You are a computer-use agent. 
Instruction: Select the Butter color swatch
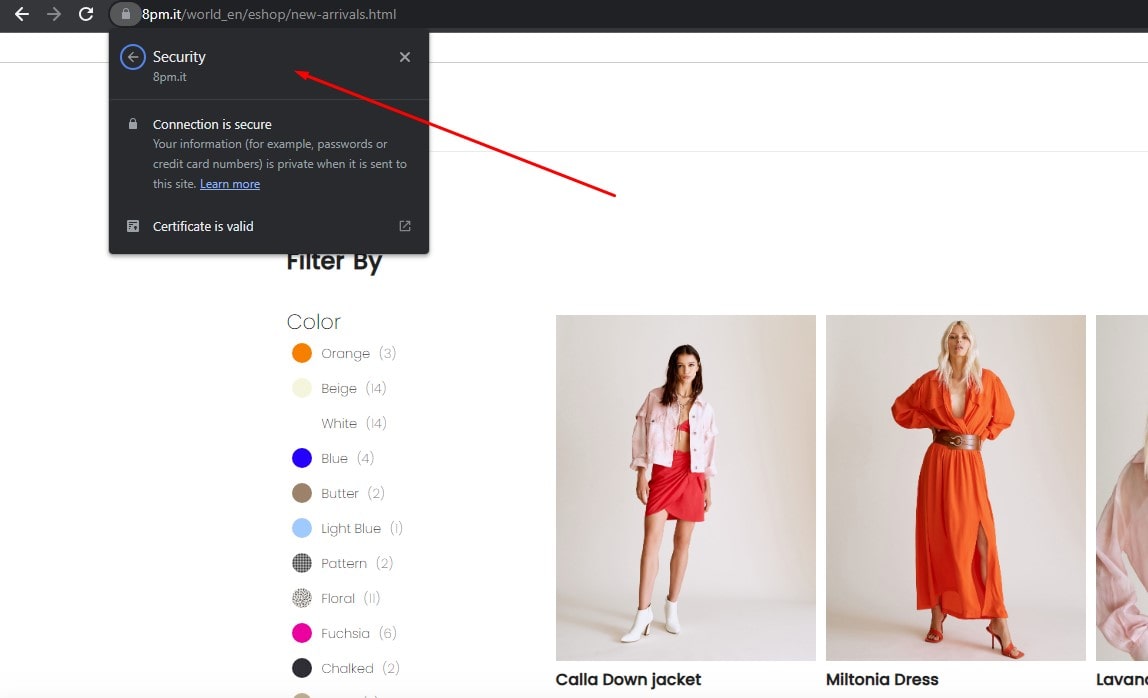coord(302,493)
